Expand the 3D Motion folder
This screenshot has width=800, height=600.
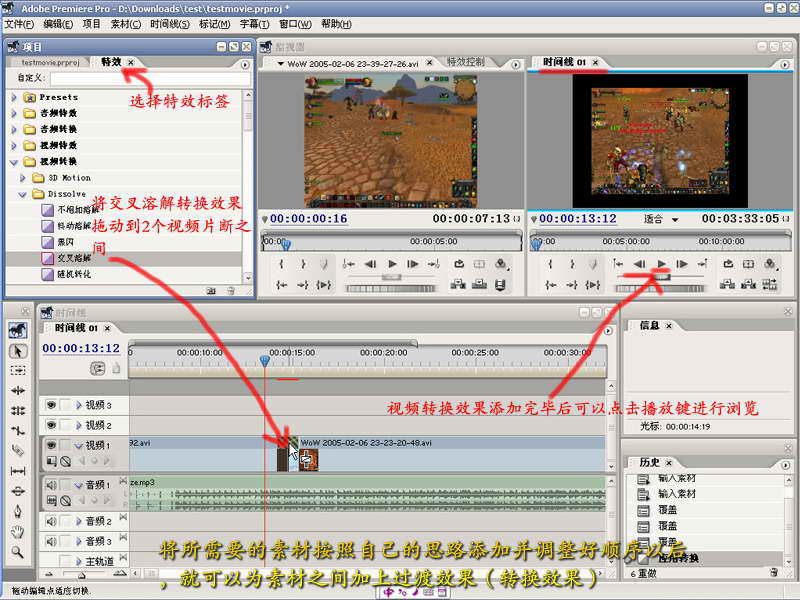click(x=22, y=178)
